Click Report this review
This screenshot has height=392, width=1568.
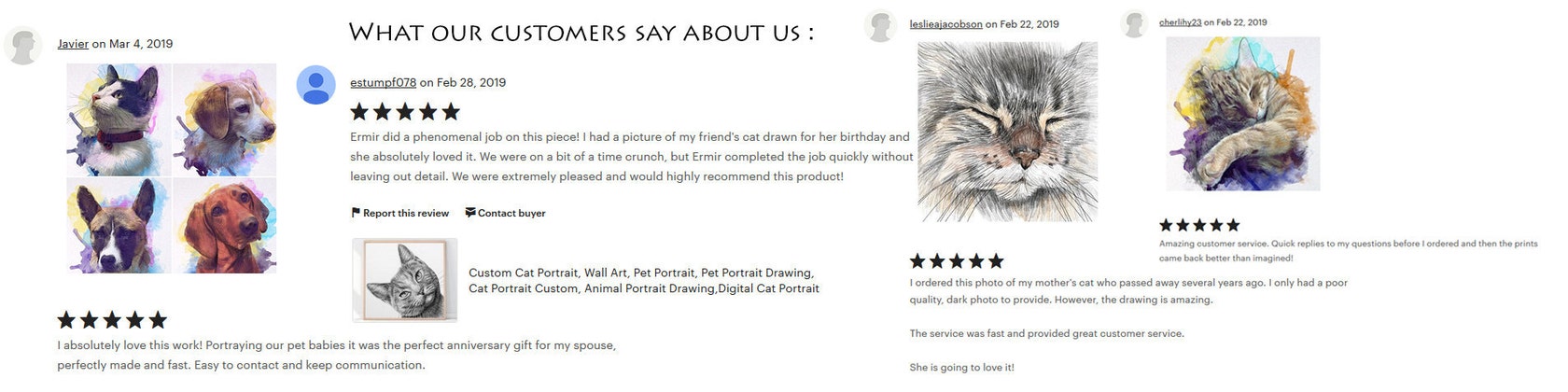click(406, 213)
